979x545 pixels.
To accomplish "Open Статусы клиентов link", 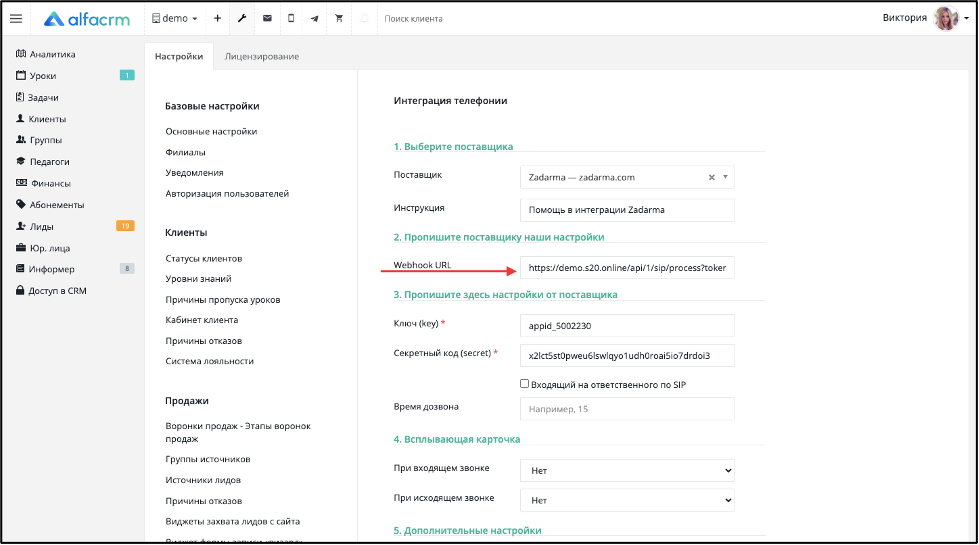I will point(204,258).
